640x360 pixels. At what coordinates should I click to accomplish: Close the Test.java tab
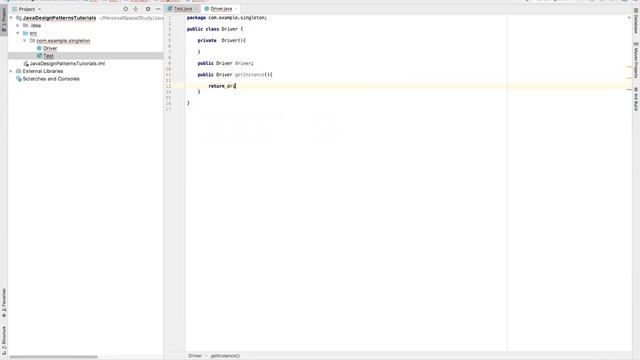click(197, 9)
